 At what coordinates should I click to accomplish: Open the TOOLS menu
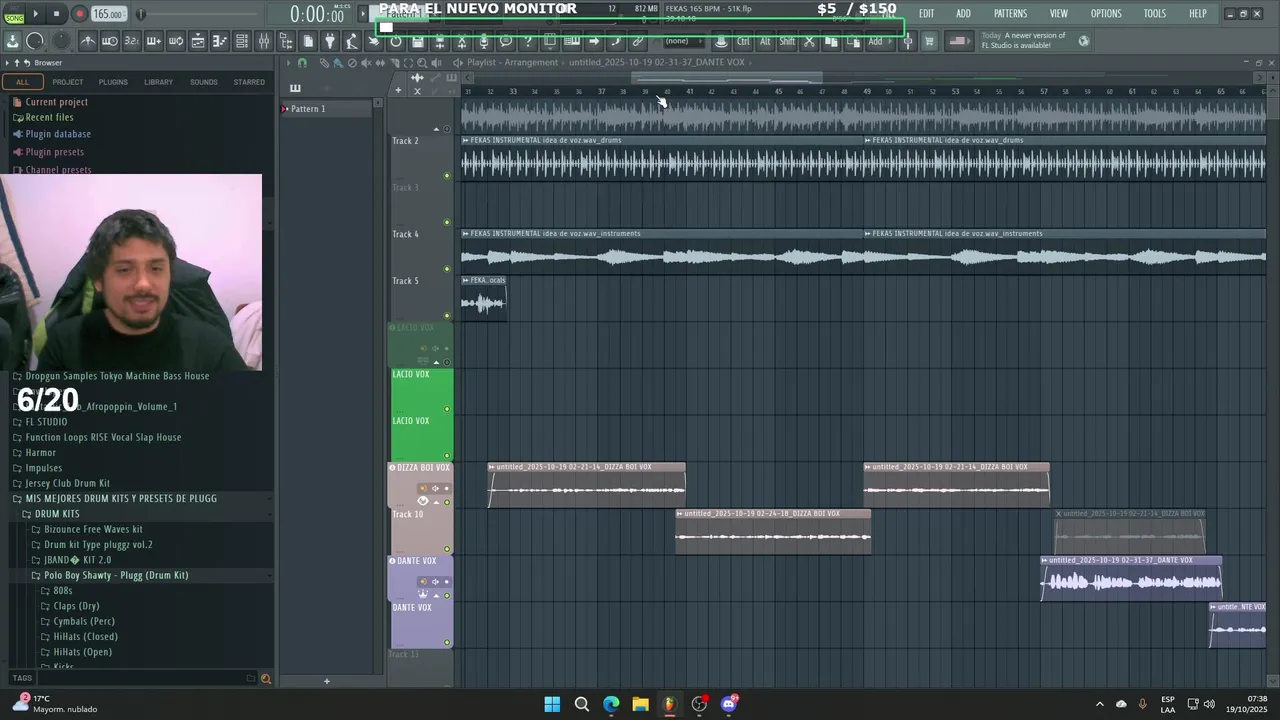point(1154,14)
